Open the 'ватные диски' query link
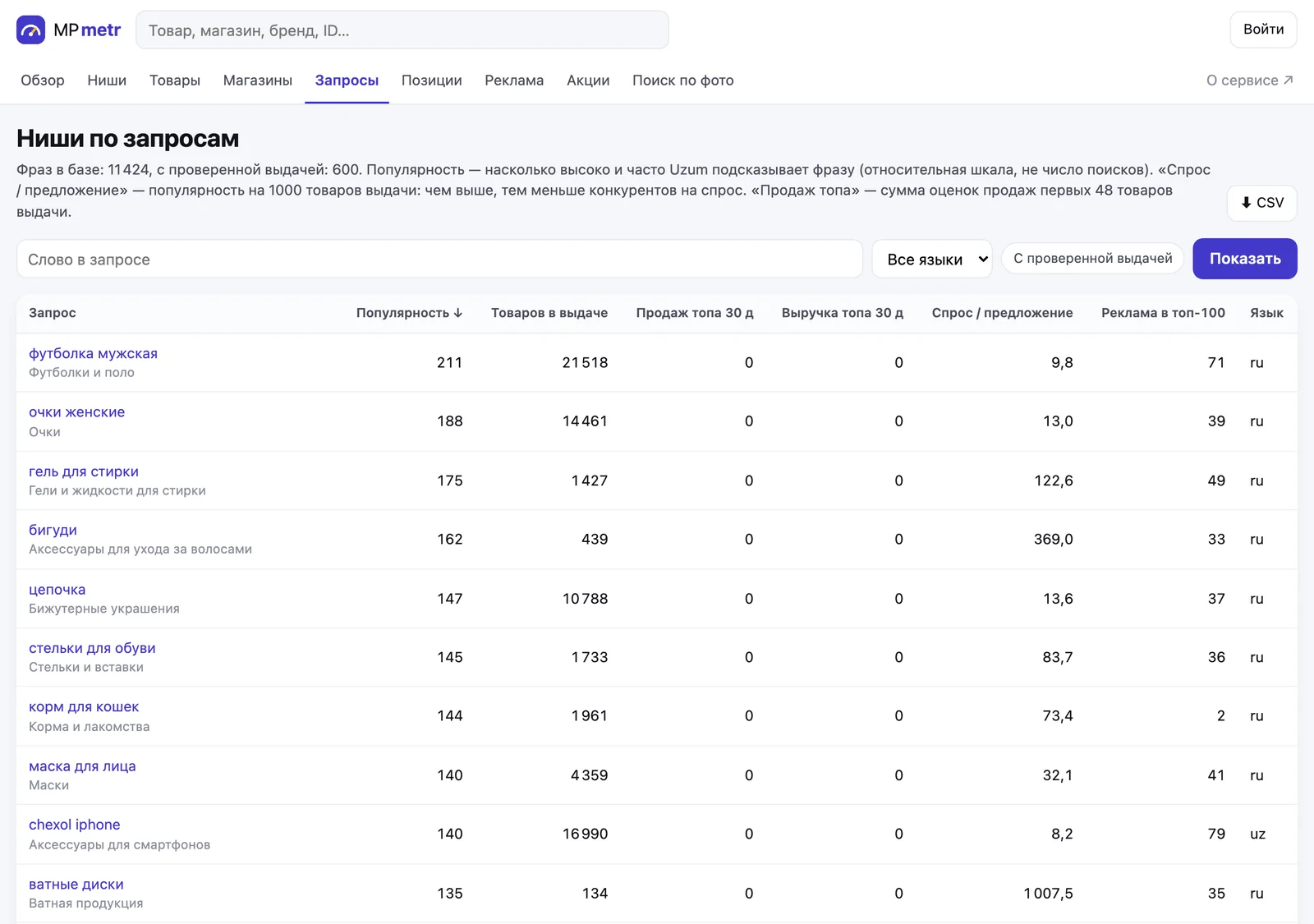 click(x=76, y=885)
